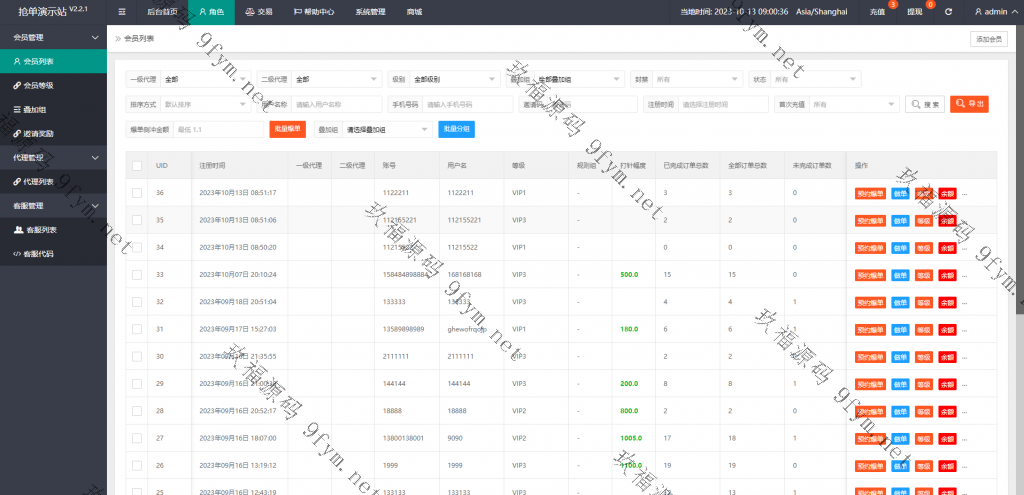Tick the checkbox for UID 29

click(136, 383)
